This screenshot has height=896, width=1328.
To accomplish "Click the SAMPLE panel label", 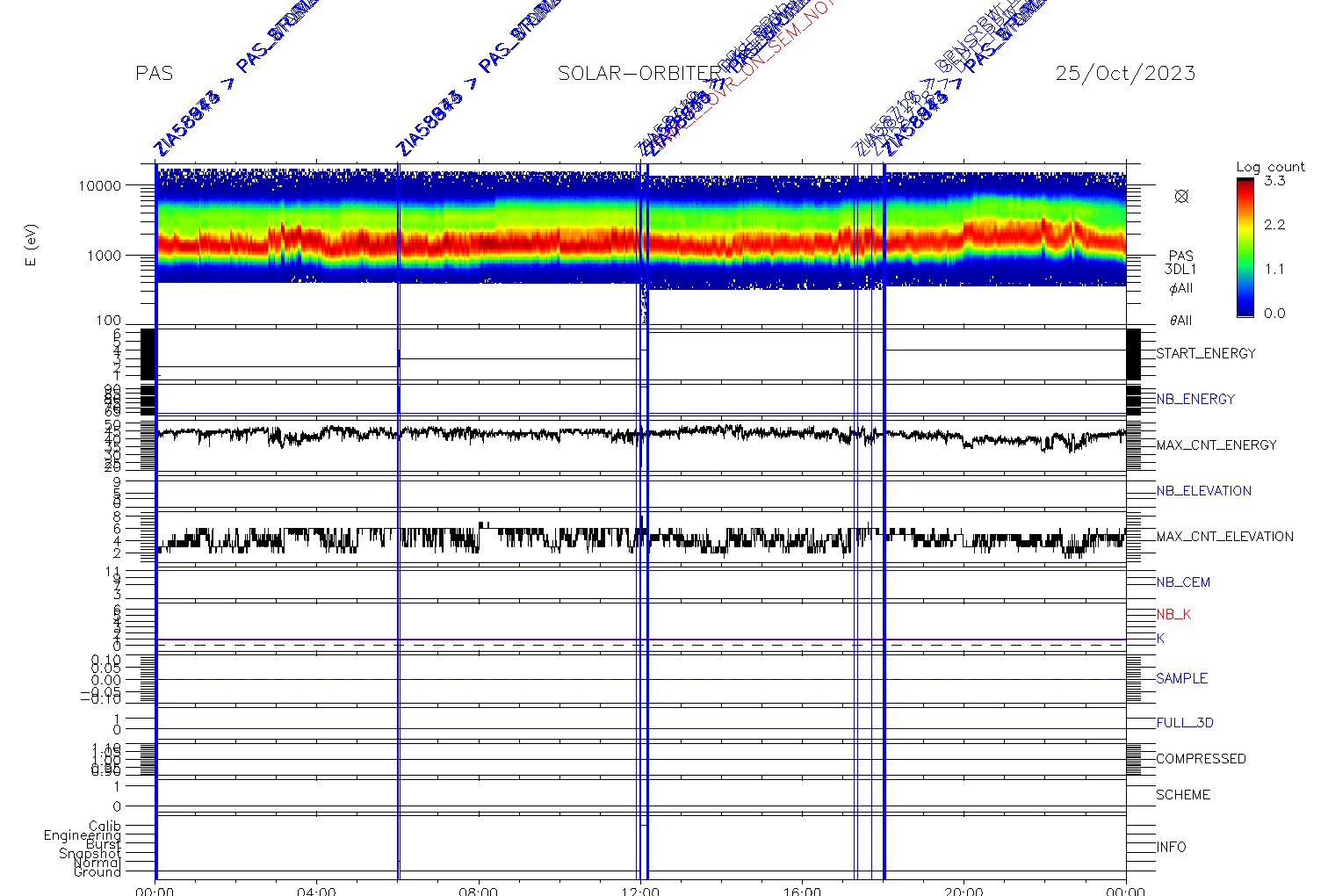I will (1181, 678).
